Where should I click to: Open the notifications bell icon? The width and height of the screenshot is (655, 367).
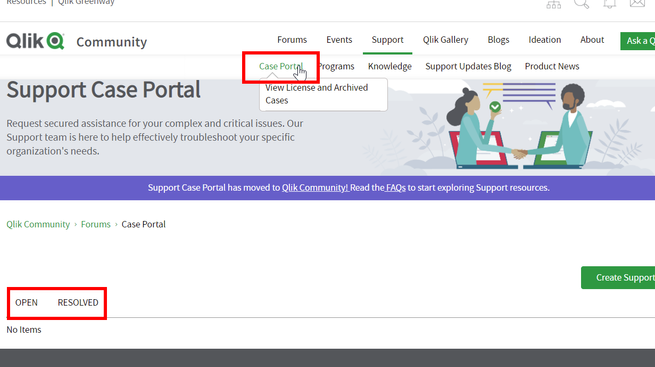[x=609, y=4]
